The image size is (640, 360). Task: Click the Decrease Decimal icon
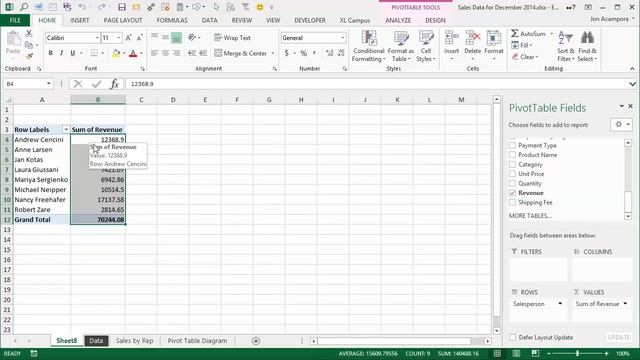[341, 53]
